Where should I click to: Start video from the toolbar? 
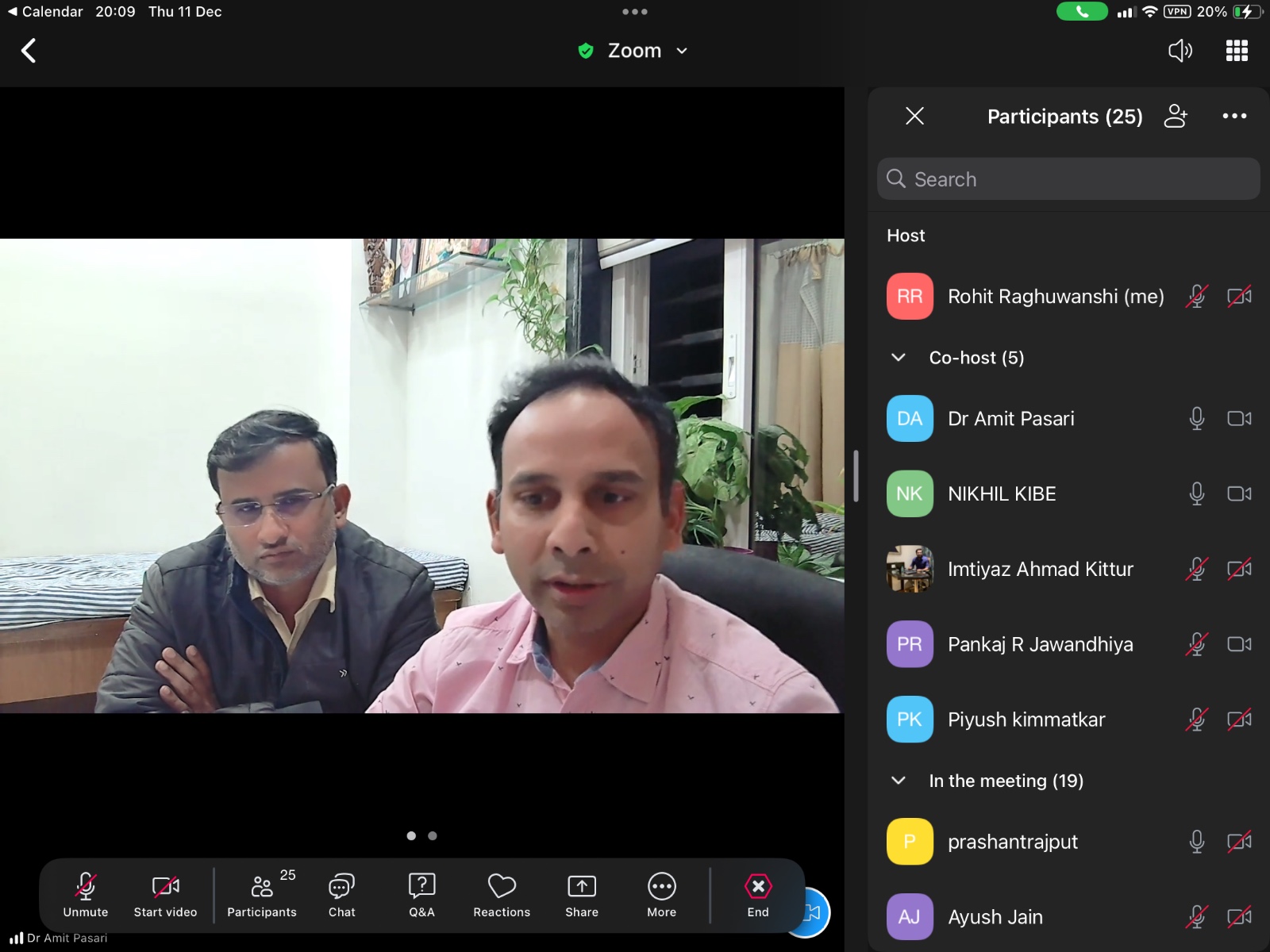(x=165, y=895)
